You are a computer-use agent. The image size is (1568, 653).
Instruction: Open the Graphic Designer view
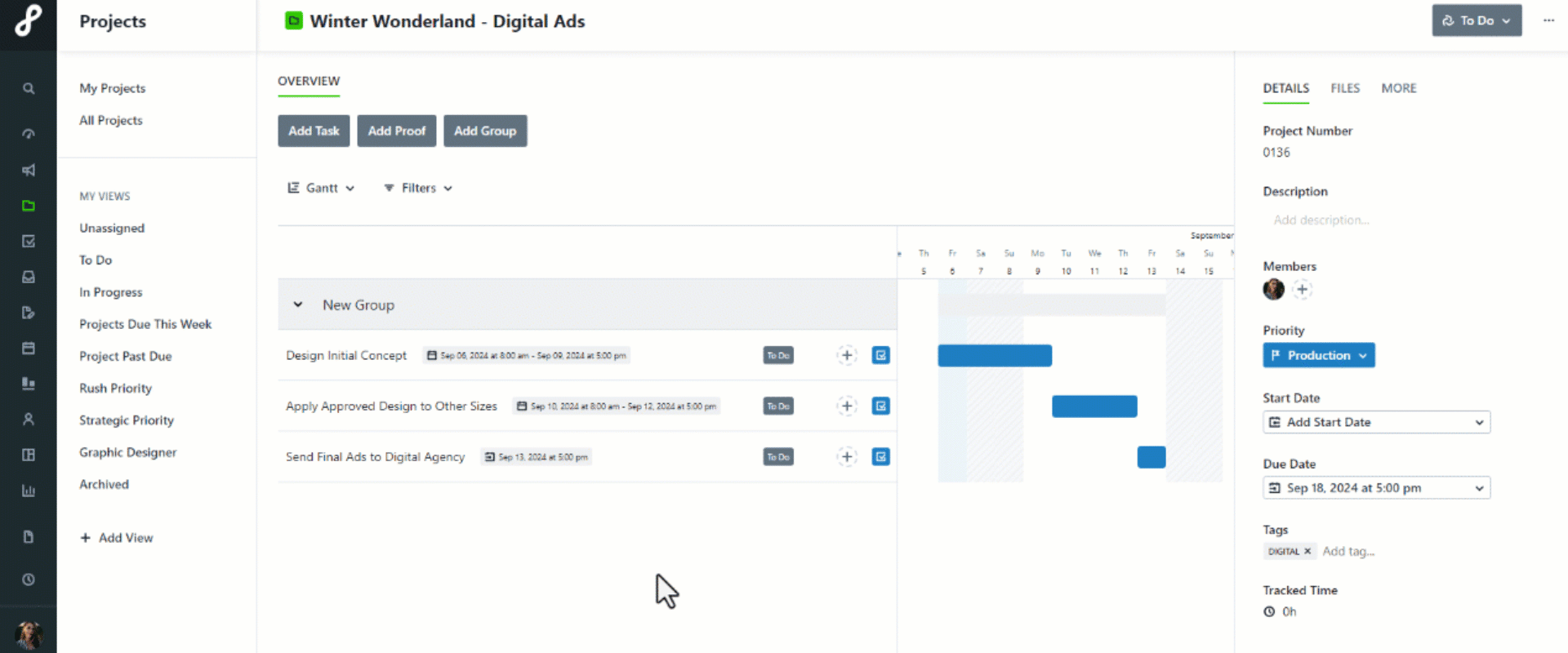(x=127, y=452)
